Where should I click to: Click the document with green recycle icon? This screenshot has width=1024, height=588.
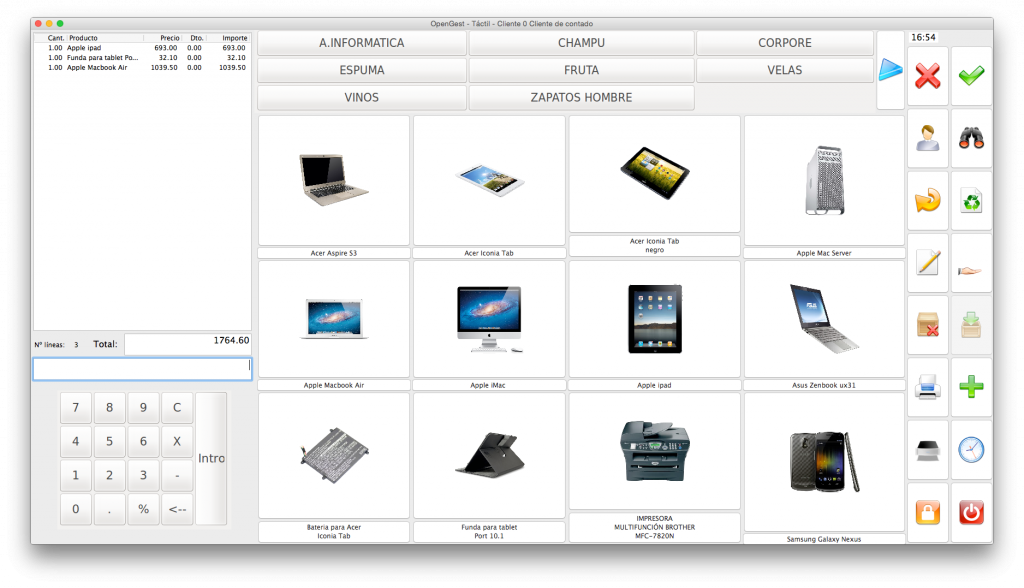972,201
